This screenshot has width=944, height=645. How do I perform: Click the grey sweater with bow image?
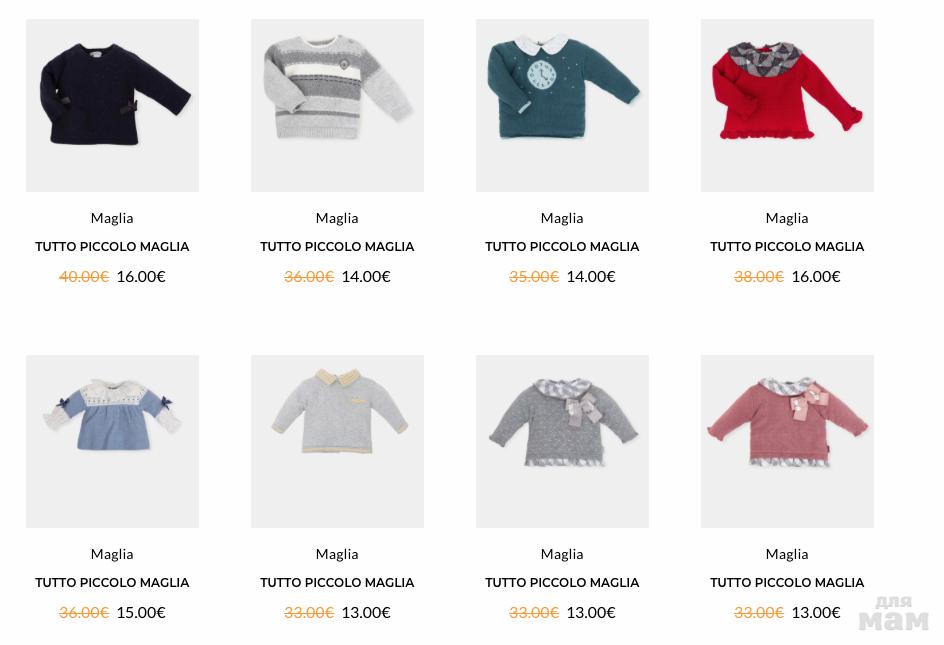coord(562,441)
